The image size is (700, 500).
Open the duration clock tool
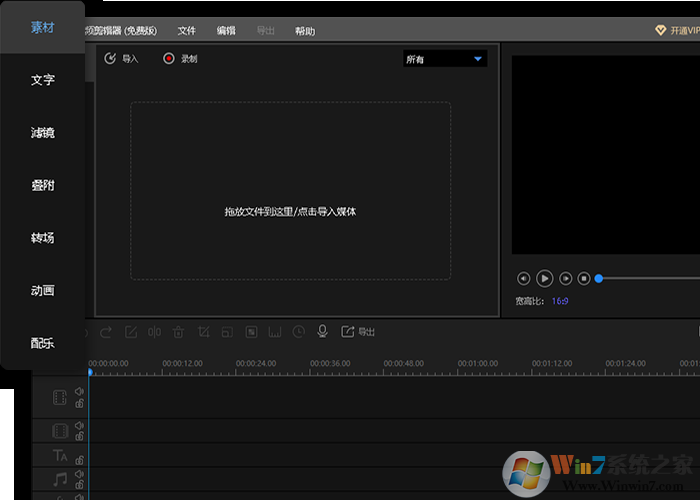(298, 331)
